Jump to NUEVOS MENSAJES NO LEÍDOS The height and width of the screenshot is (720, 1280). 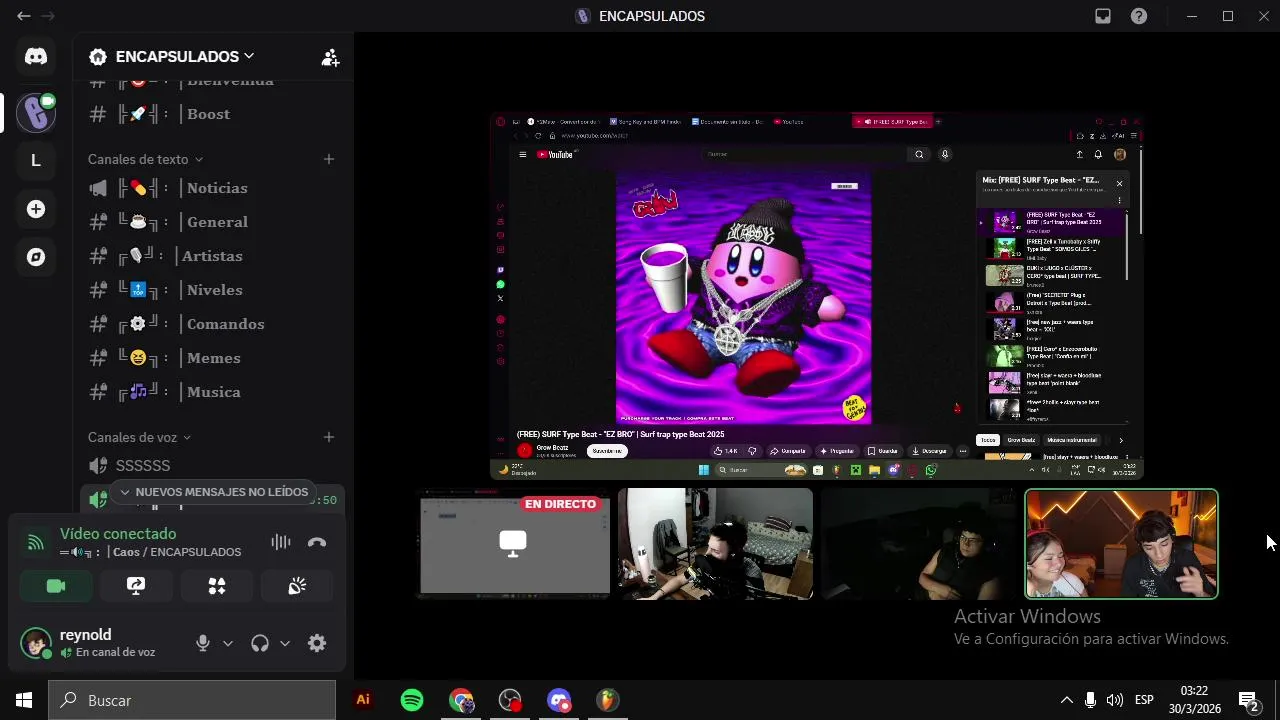click(x=213, y=492)
